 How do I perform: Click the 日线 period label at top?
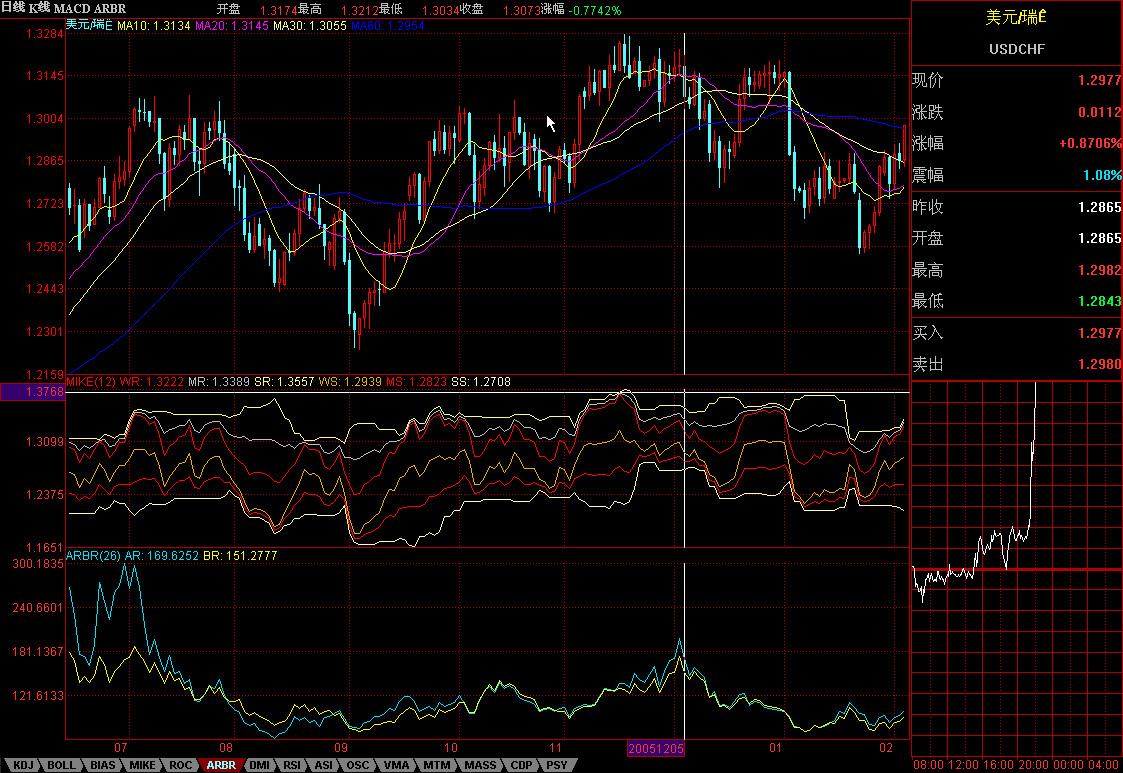point(14,9)
